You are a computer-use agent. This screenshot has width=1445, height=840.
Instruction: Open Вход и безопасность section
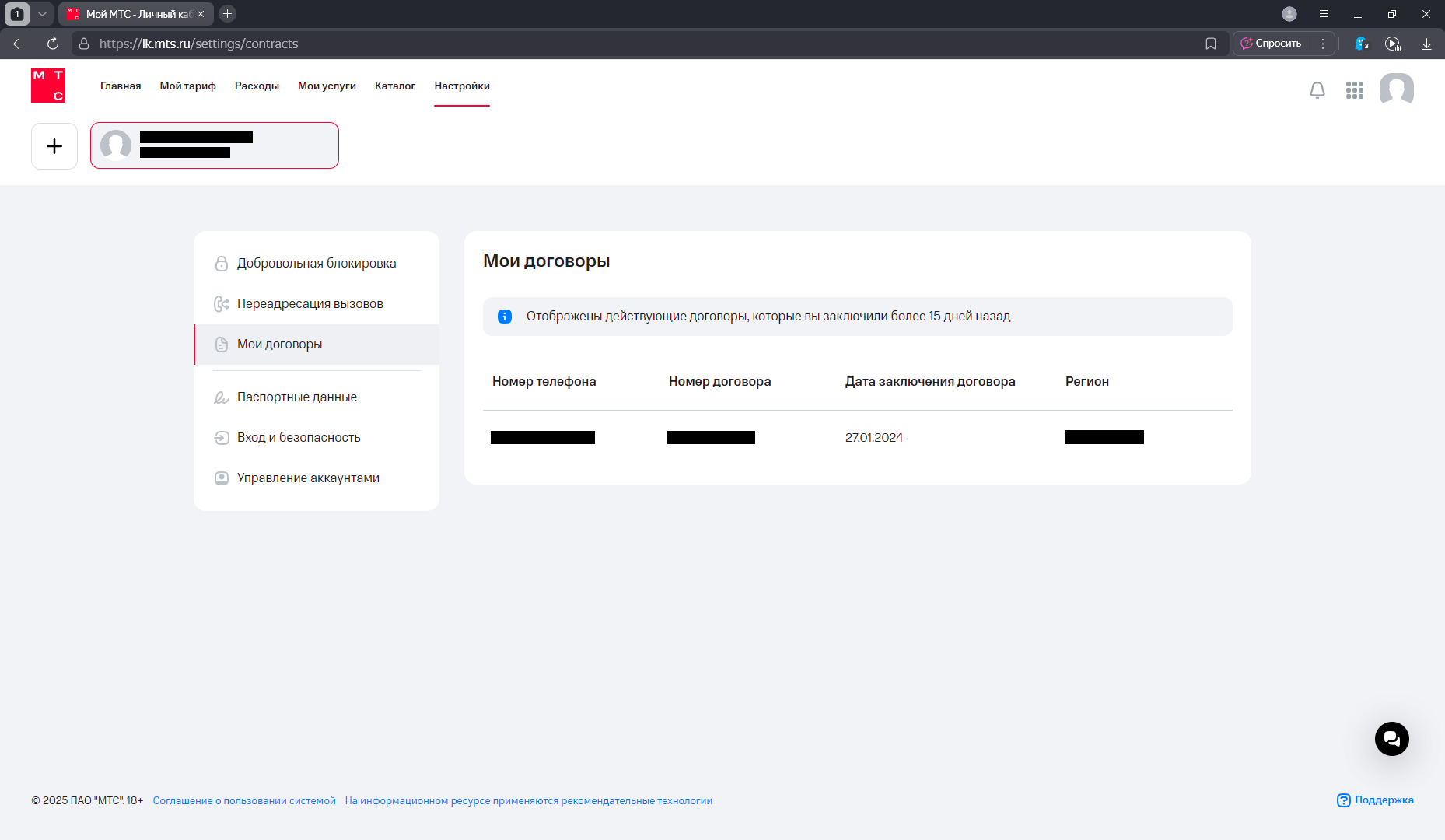pos(298,438)
